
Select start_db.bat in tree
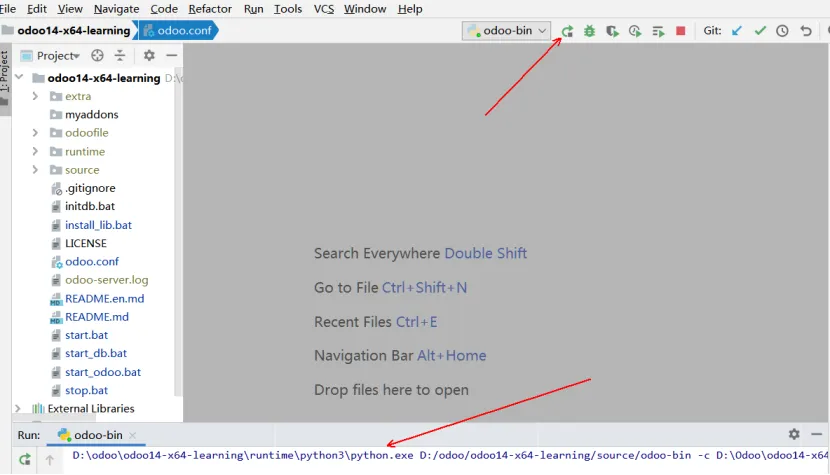point(96,353)
